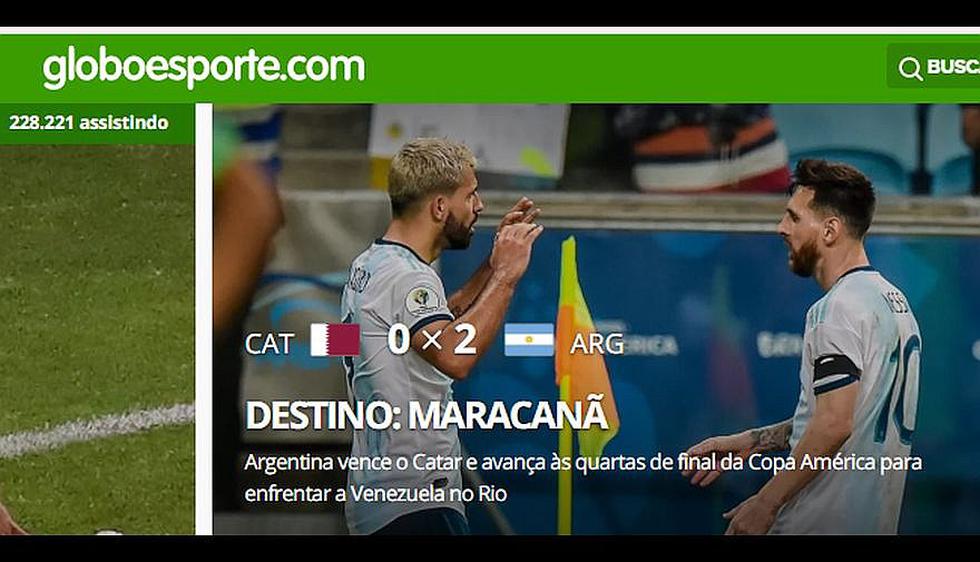Open the live match video on the left

point(97,339)
